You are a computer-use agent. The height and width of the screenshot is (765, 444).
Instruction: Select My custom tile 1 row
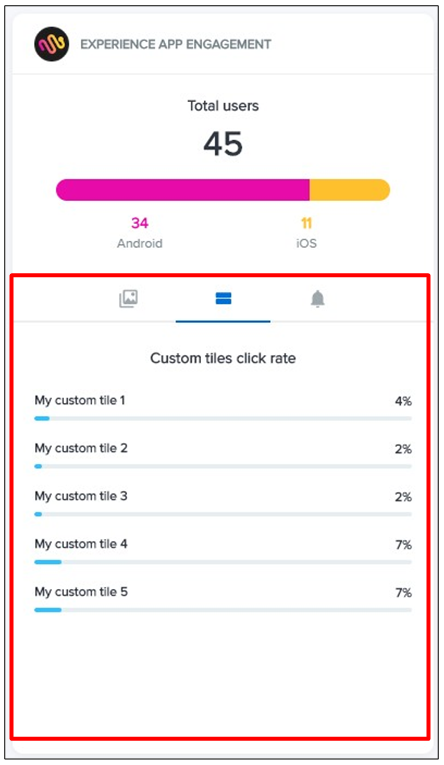[223, 408]
